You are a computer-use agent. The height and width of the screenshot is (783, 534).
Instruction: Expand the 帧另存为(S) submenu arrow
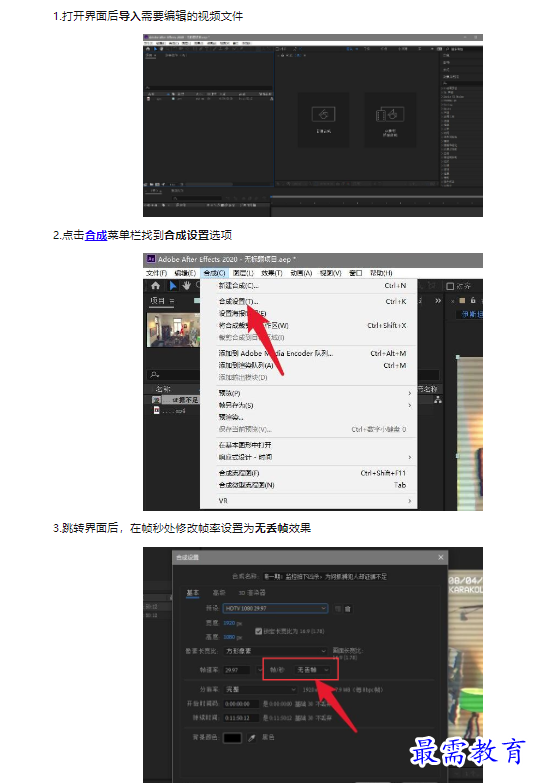410,405
